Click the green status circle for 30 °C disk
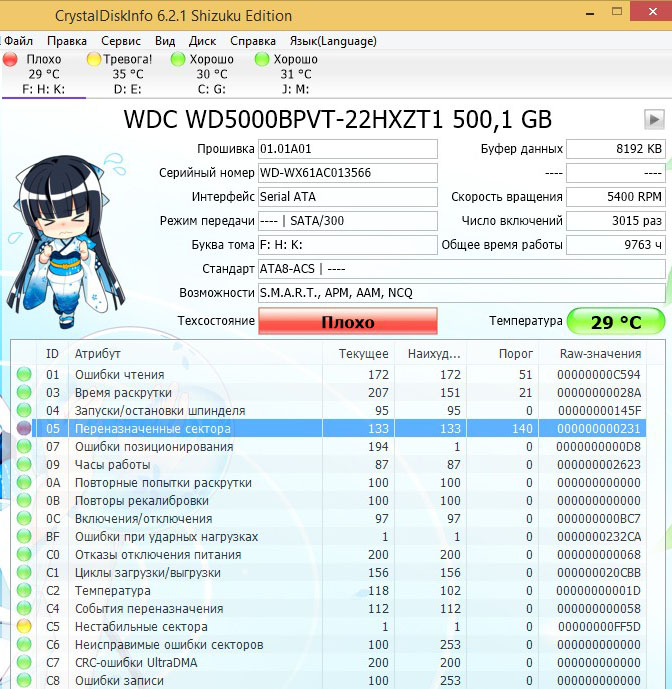The image size is (672, 689). (x=178, y=59)
